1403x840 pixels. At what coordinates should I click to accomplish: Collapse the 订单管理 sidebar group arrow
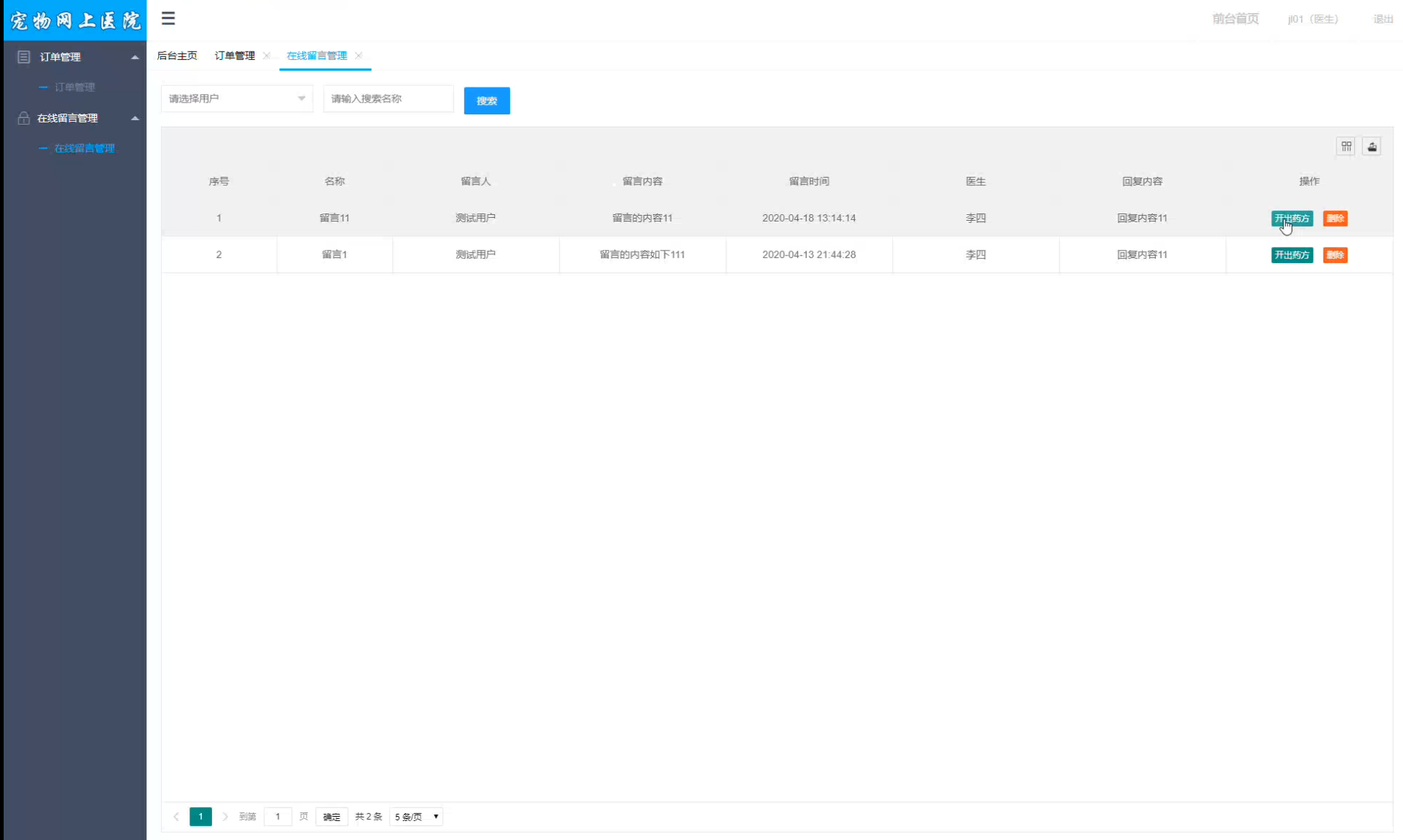135,57
